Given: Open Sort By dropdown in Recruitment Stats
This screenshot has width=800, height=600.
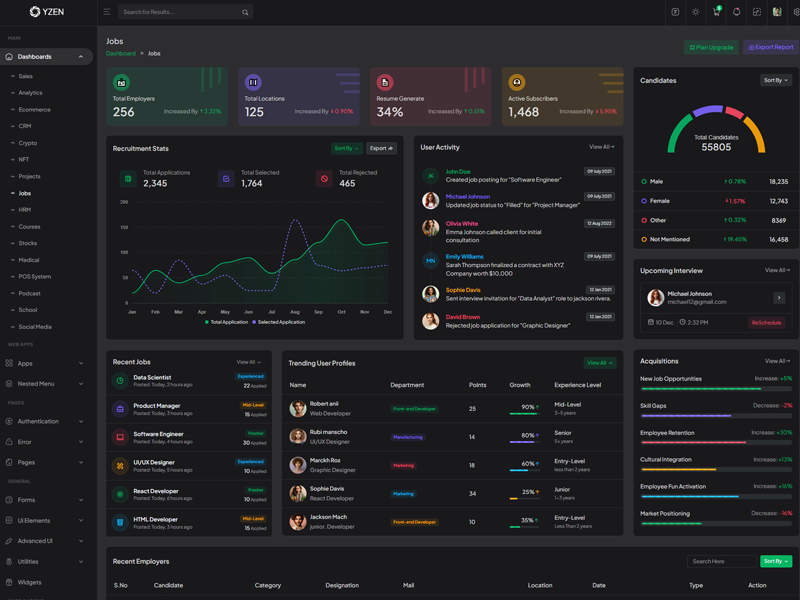Looking at the screenshot, I should tap(347, 148).
